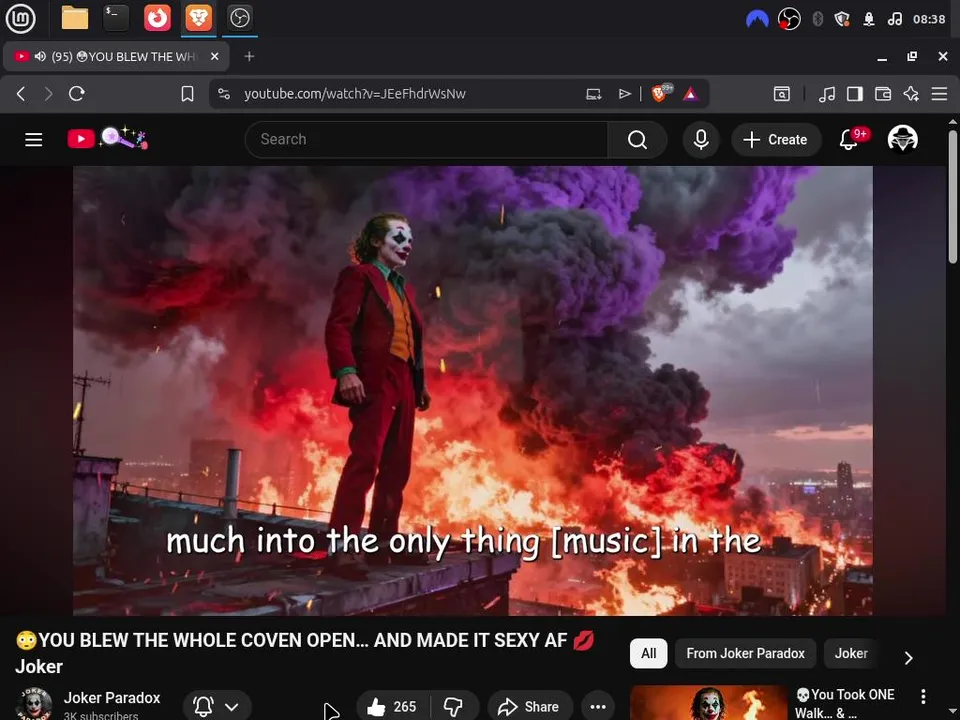
Task: Select the YOU BLEW THE WH... browser tab
Action: coord(116,56)
